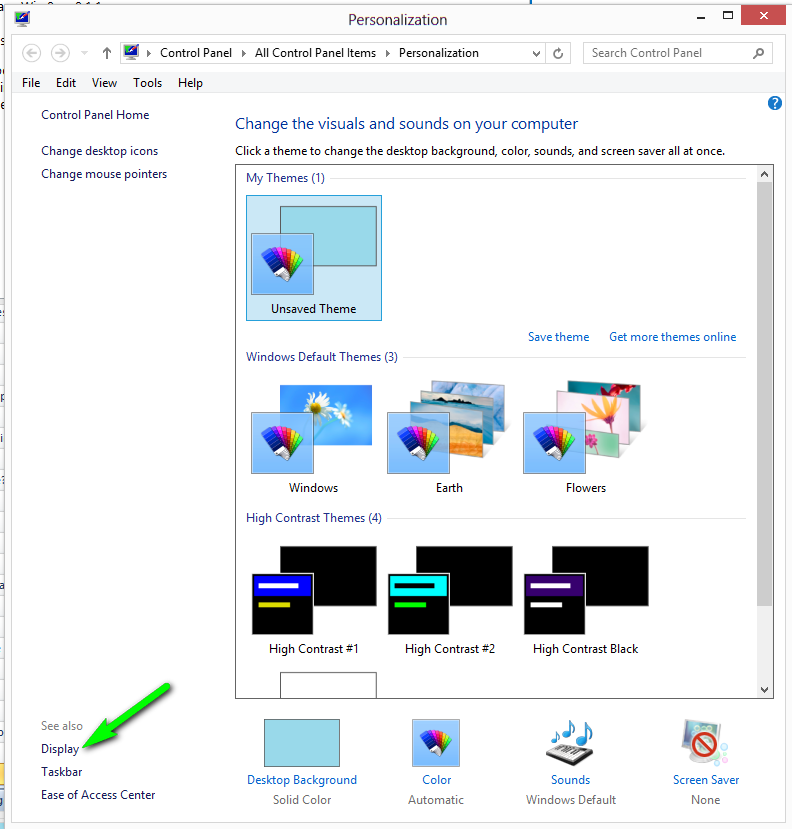Click All Control Panel Items breadcrumb
The image size is (792, 829).
tap(315, 53)
